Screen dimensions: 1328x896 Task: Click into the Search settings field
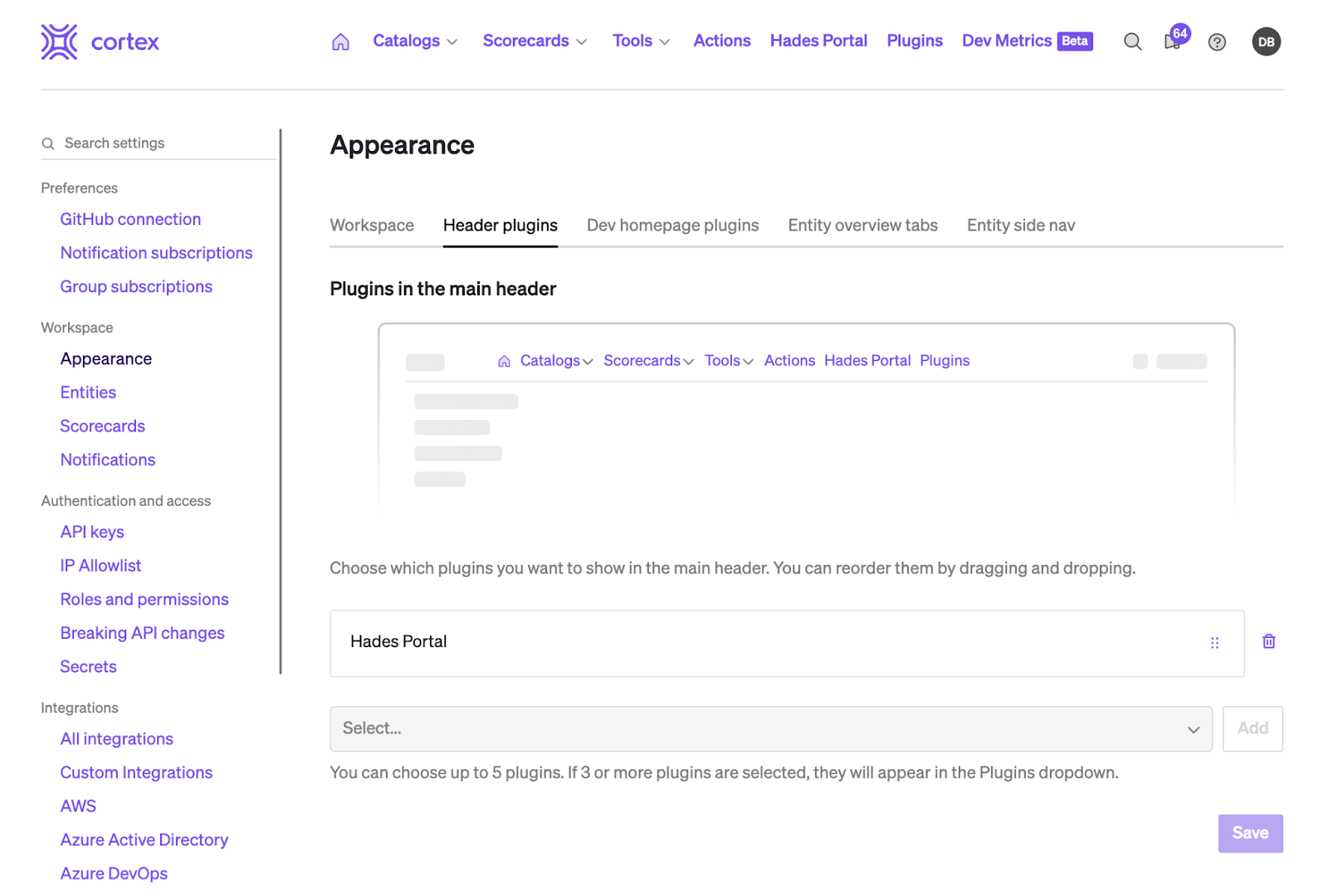click(x=159, y=144)
